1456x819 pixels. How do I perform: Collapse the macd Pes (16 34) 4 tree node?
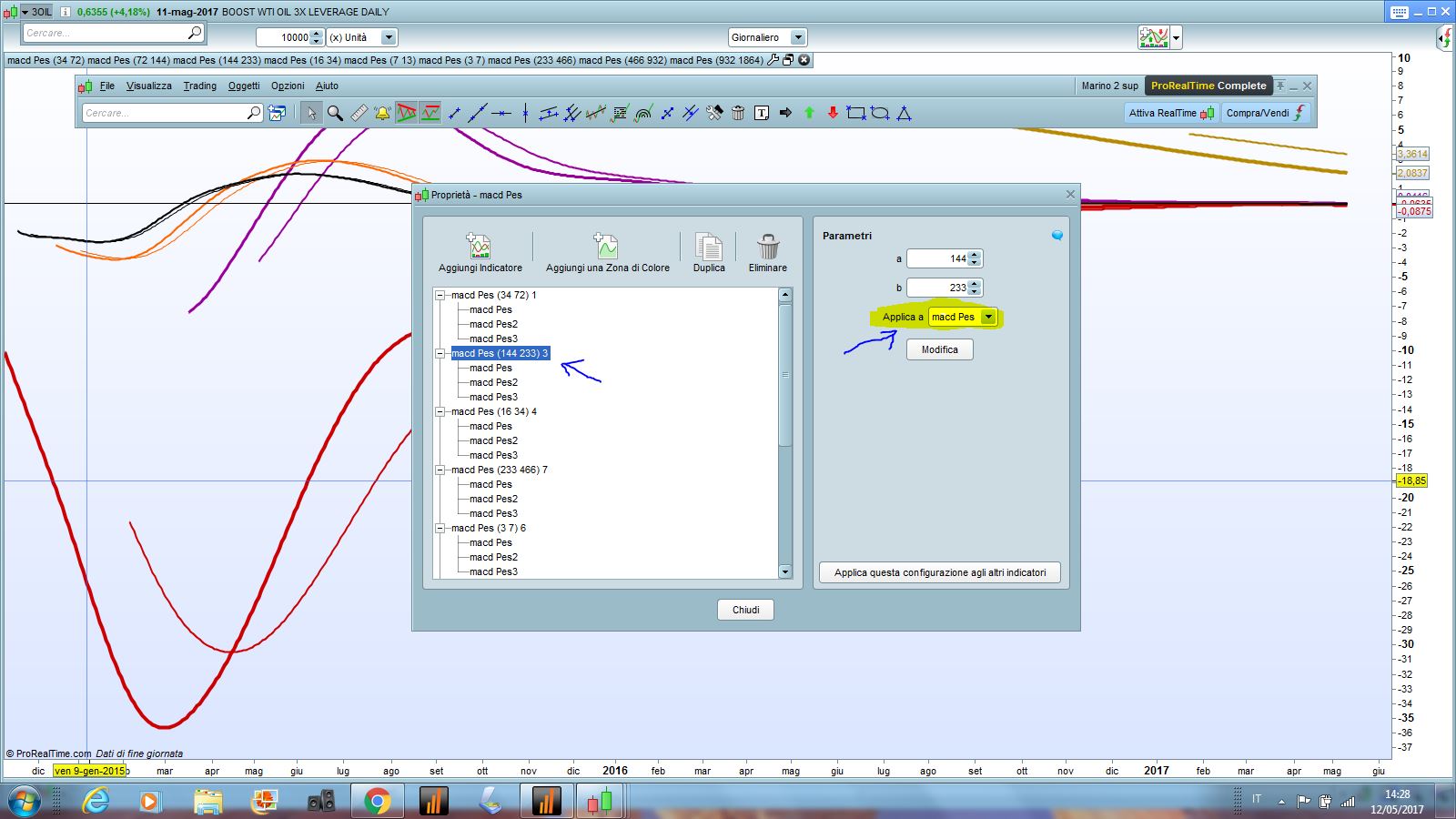pyautogui.click(x=440, y=411)
